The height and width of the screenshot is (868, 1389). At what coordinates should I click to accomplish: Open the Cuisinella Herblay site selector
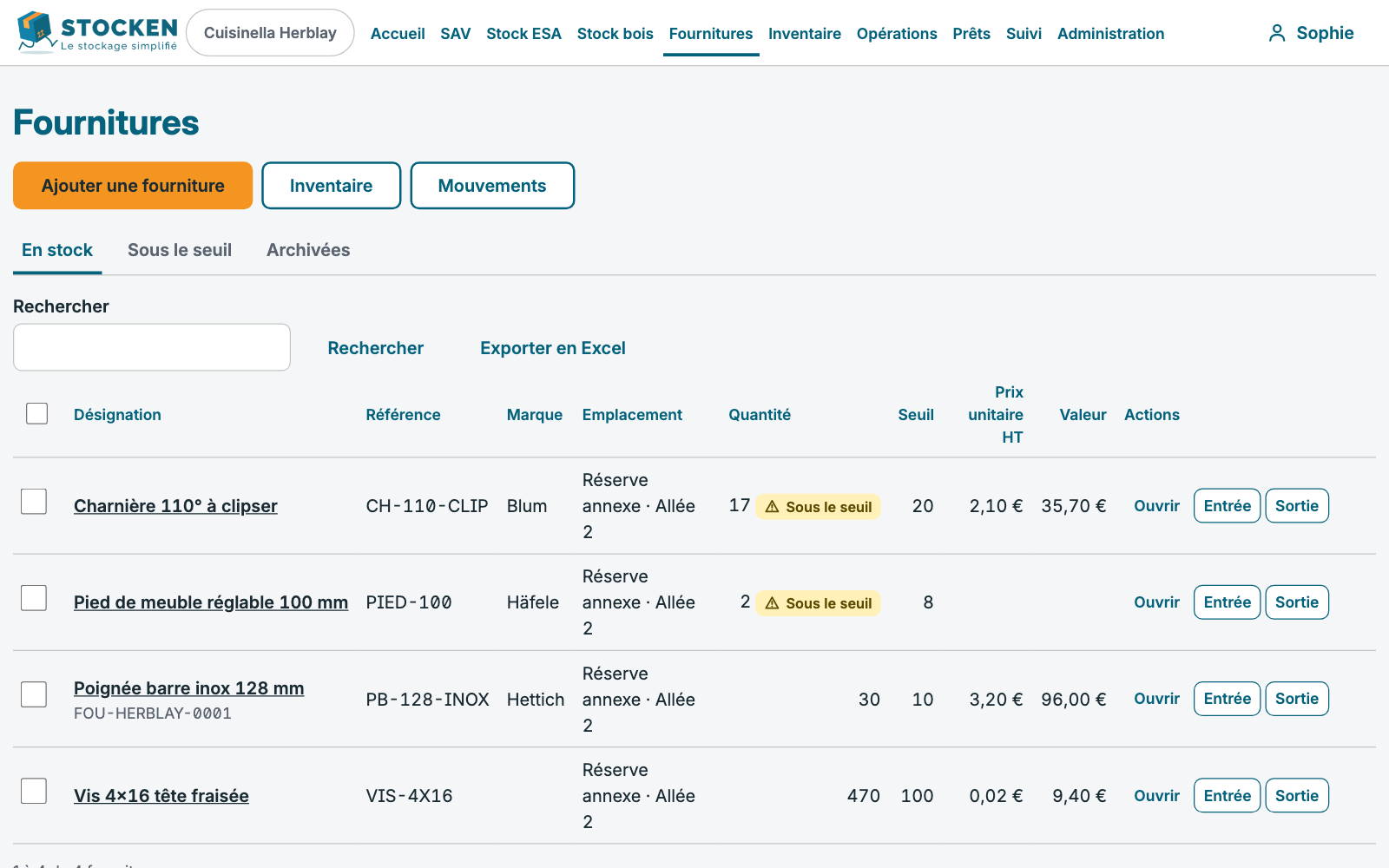[270, 33]
